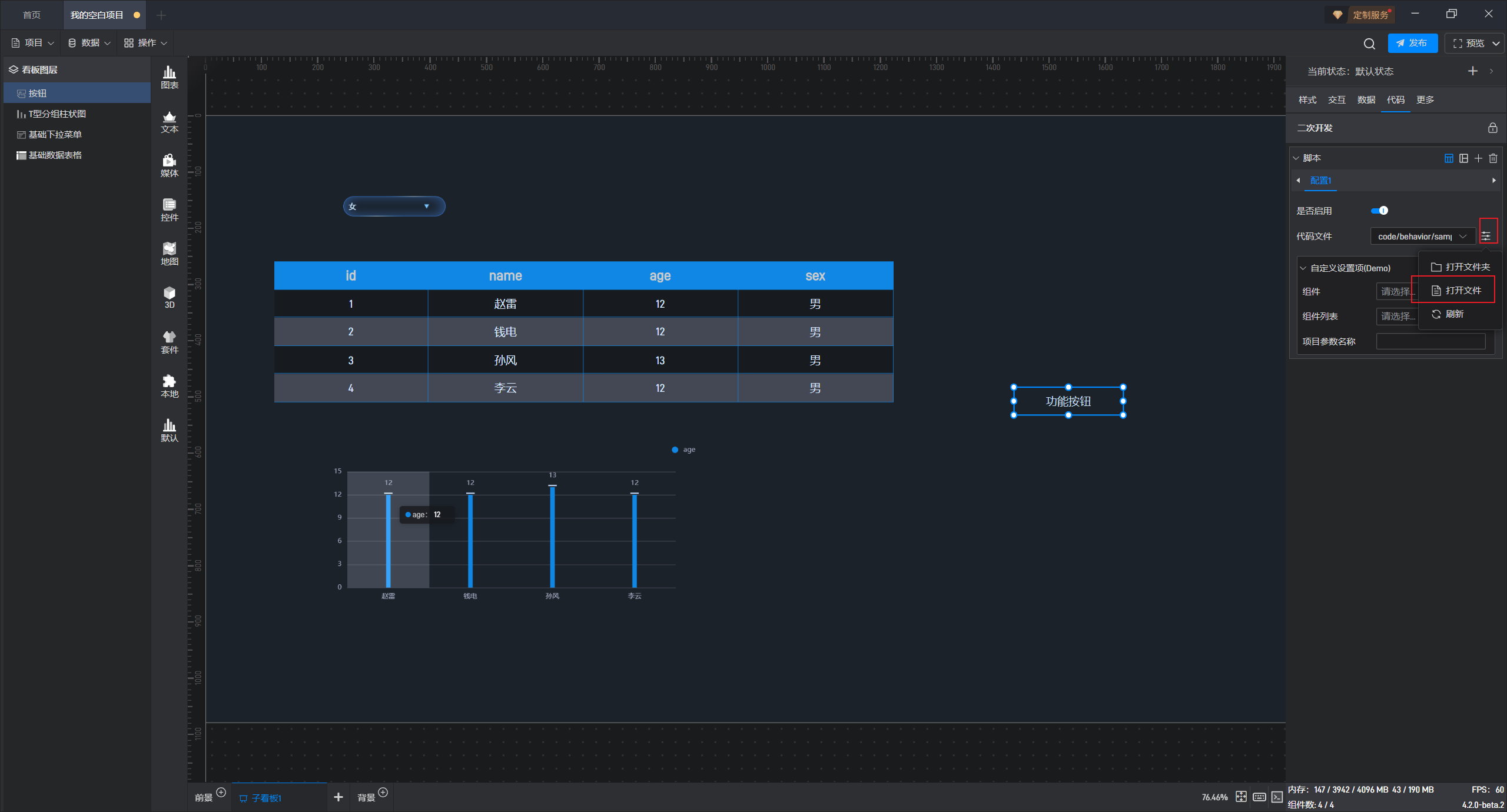This screenshot has width=1507, height=812.
Task: Select T型分组柱状图 layer in list
Action: [x=57, y=114]
